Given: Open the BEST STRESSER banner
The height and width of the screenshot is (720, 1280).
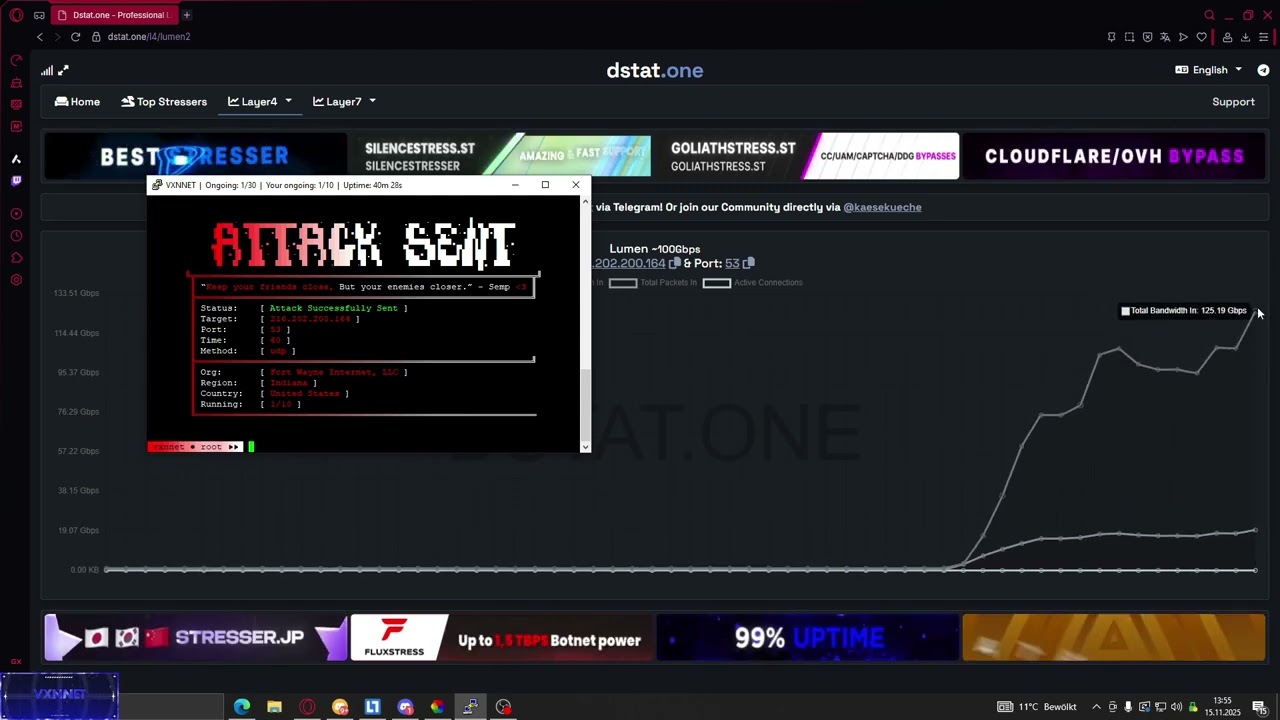Looking at the screenshot, I should pyautogui.click(x=195, y=156).
